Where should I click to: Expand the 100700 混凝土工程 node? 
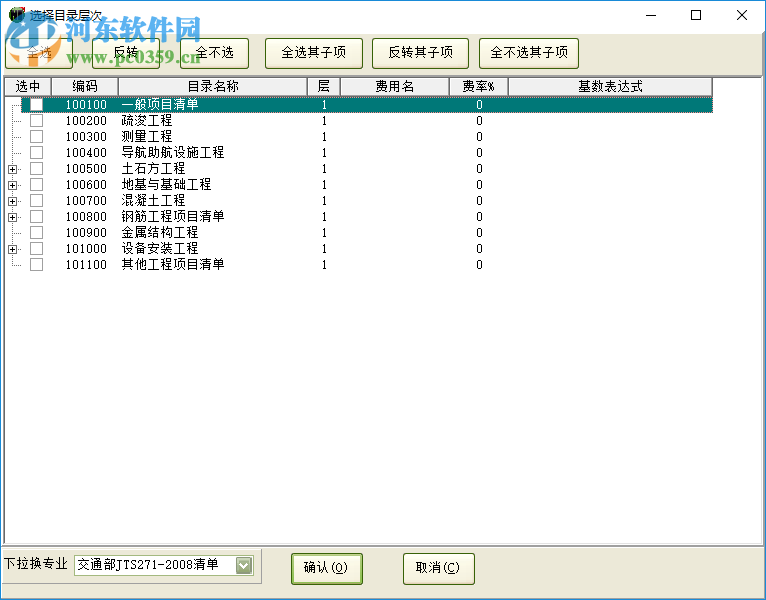13,201
